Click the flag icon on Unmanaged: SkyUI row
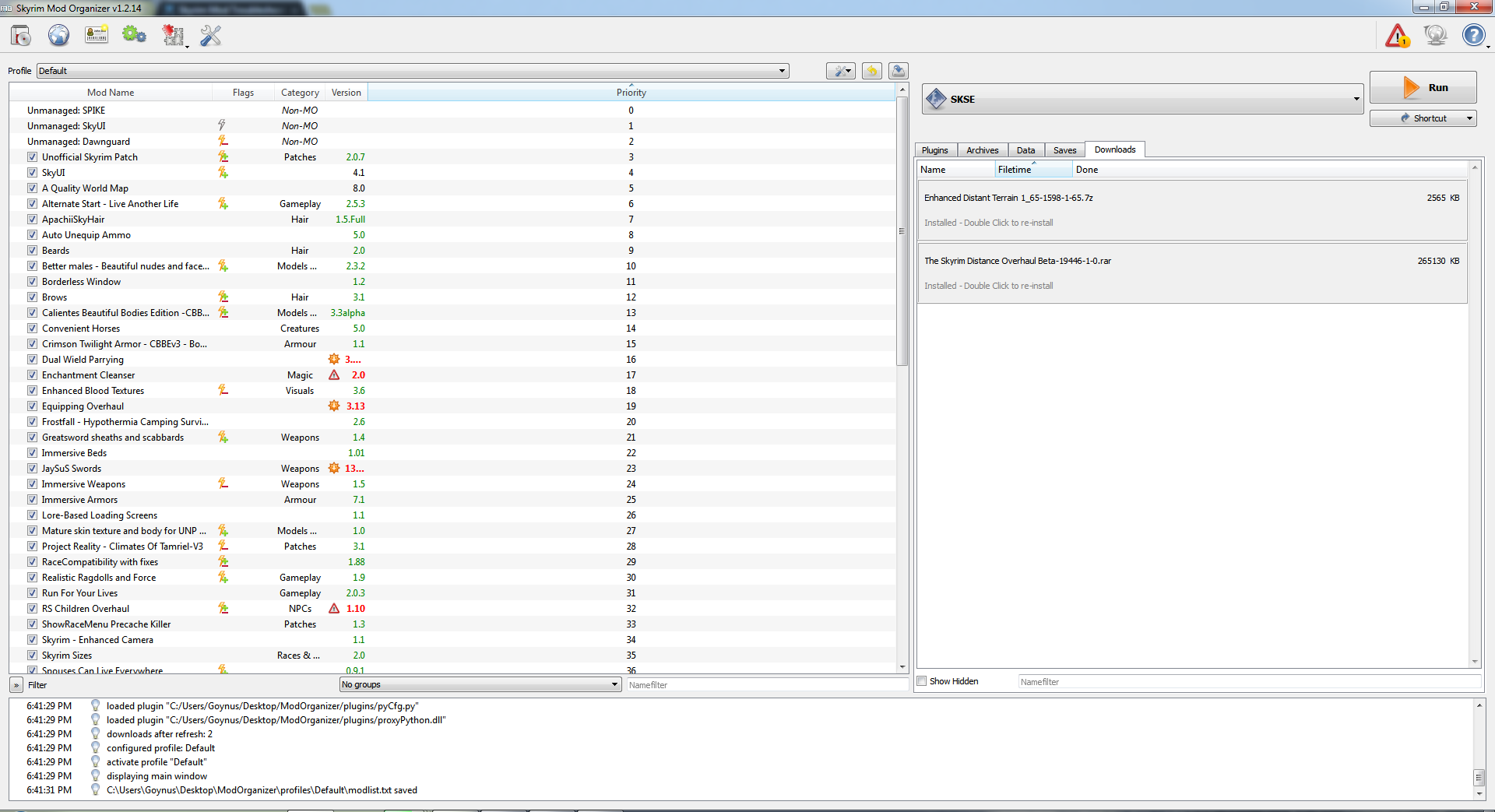The width and height of the screenshot is (1495, 812). click(222, 125)
